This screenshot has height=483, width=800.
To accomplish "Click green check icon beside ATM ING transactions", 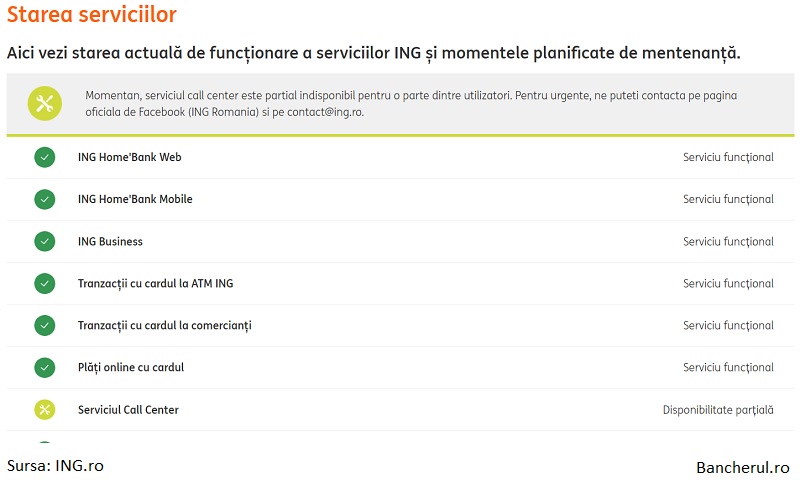I will (x=44, y=284).
